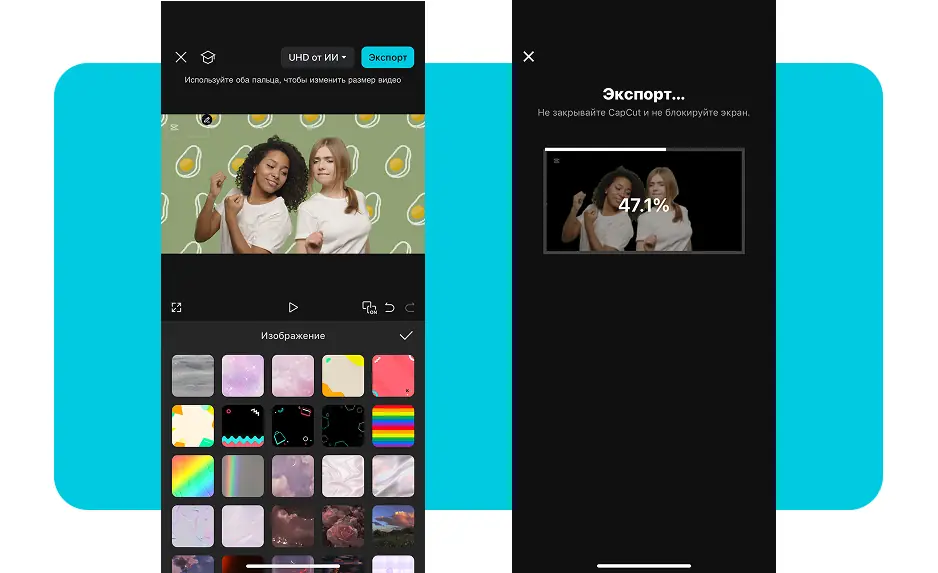Tap the Изображение panel title

click(x=293, y=336)
